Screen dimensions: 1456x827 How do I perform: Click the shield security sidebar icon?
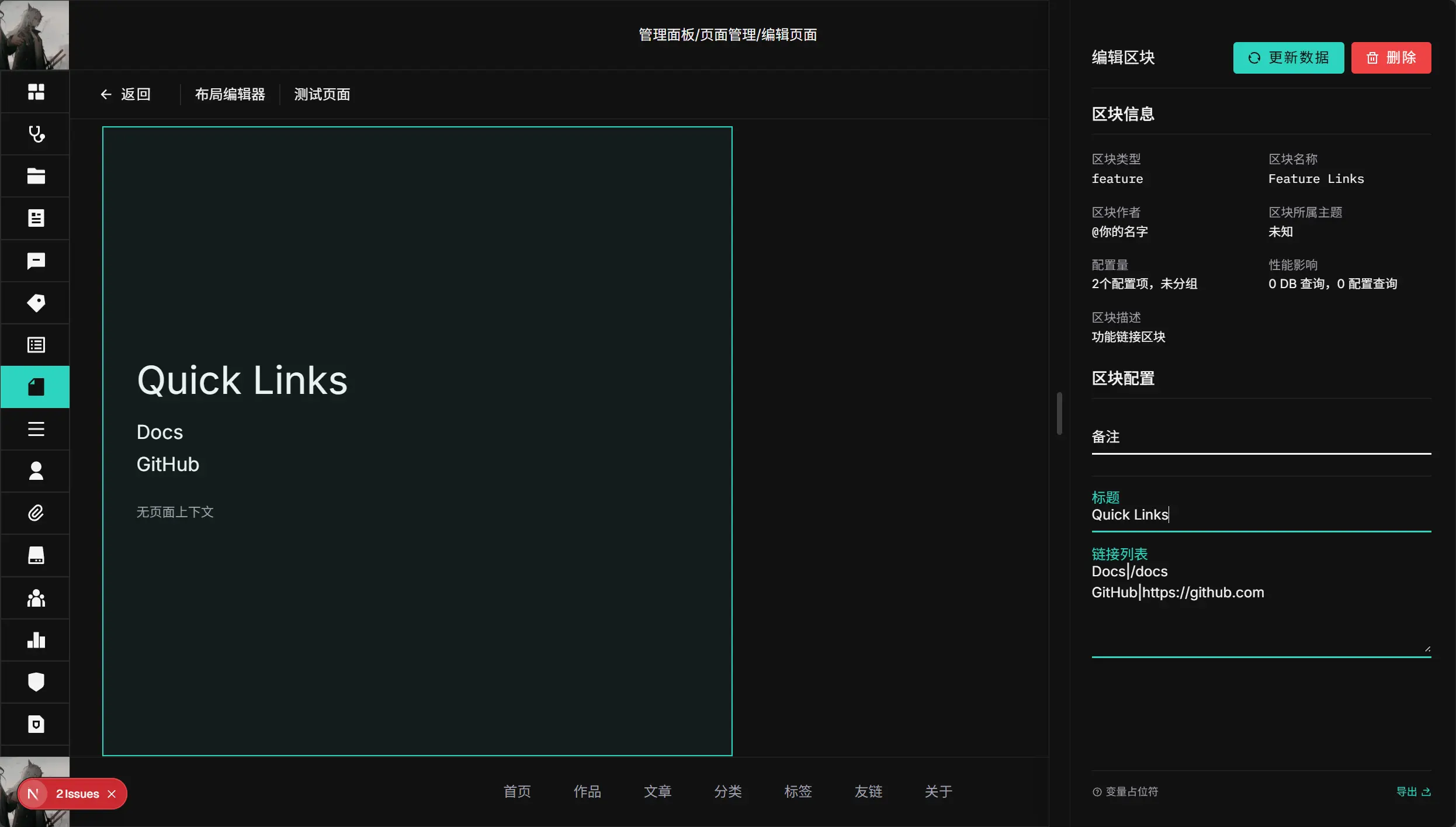tap(36, 682)
